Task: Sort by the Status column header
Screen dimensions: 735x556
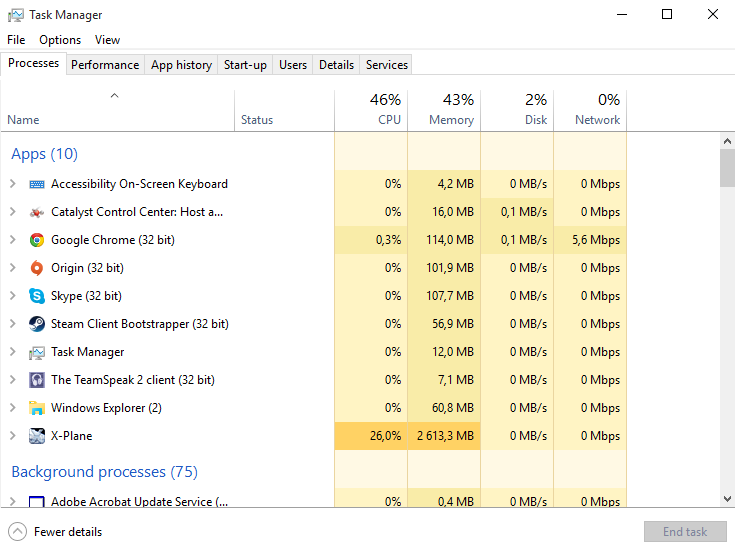Action: [x=284, y=111]
